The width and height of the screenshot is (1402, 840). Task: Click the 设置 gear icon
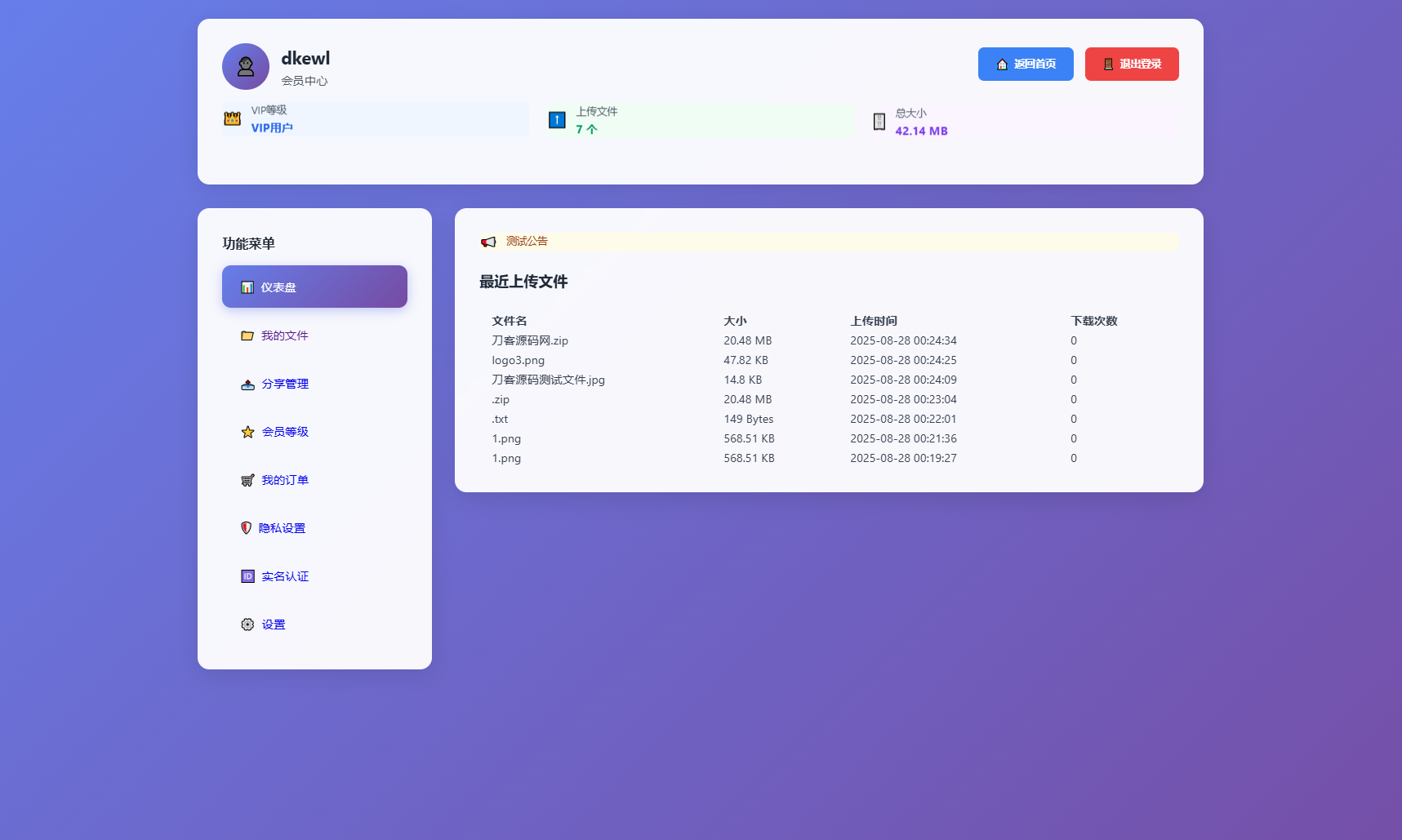[x=247, y=624]
